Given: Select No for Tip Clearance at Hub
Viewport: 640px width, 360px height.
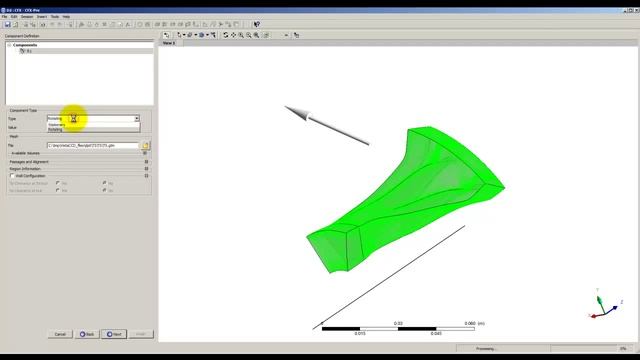Looking at the screenshot, I should (104, 190).
